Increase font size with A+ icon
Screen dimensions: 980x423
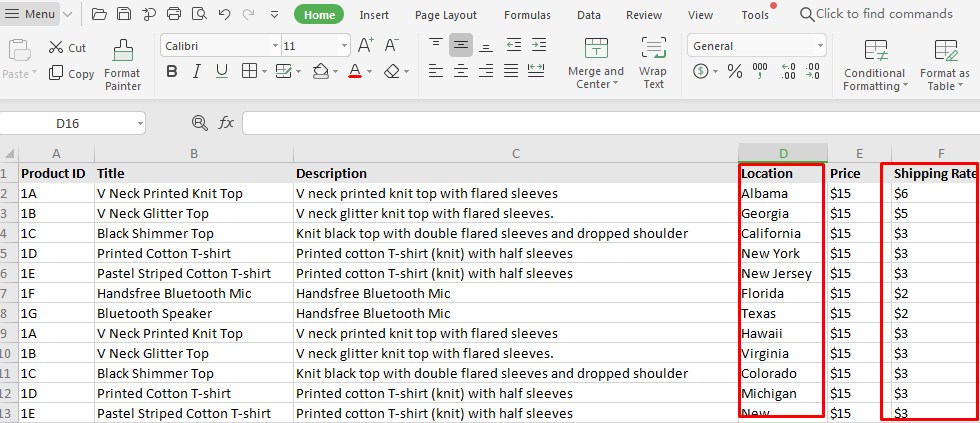click(x=366, y=45)
